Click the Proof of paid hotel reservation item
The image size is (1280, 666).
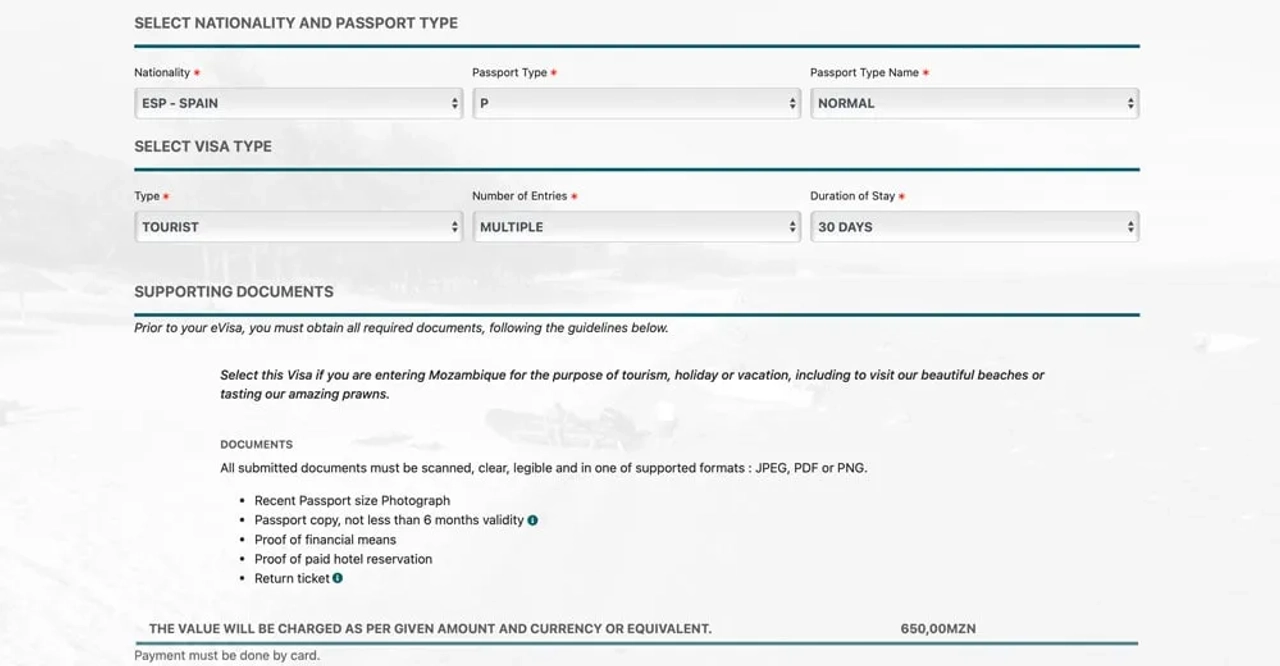pos(343,559)
